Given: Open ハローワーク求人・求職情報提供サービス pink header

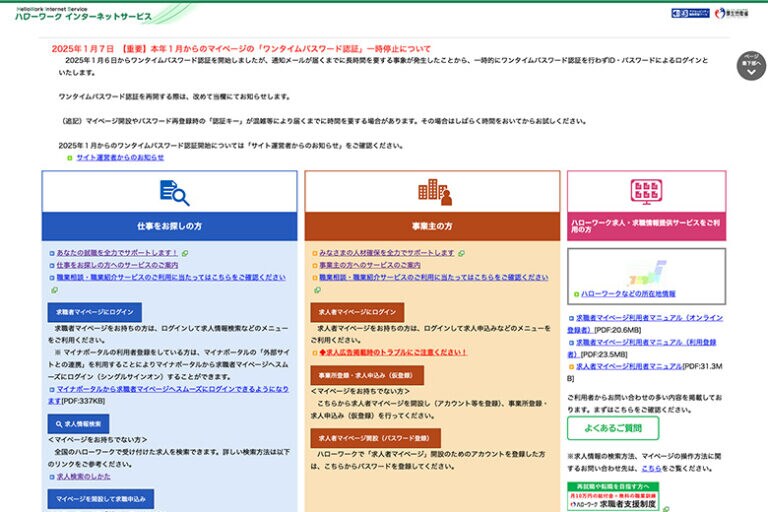Looking at the screenshot, I should [647, 226].
